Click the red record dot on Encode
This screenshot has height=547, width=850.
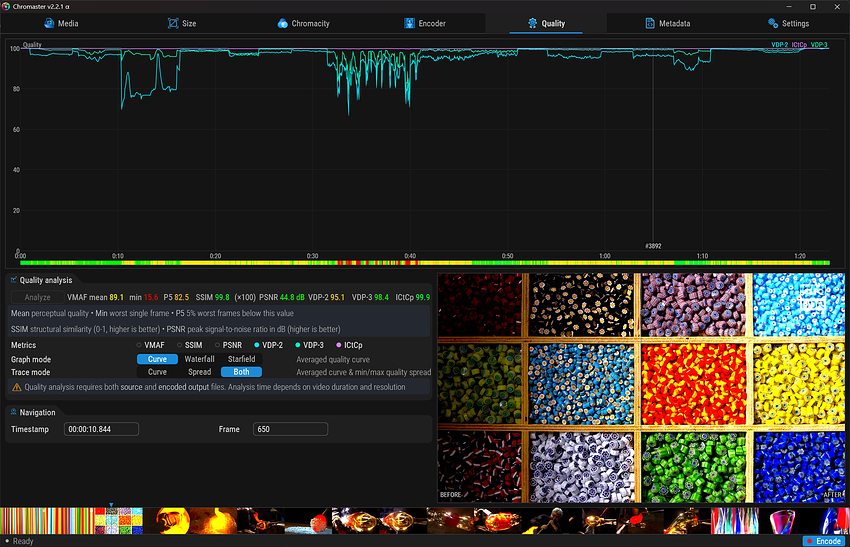point(809,541)
